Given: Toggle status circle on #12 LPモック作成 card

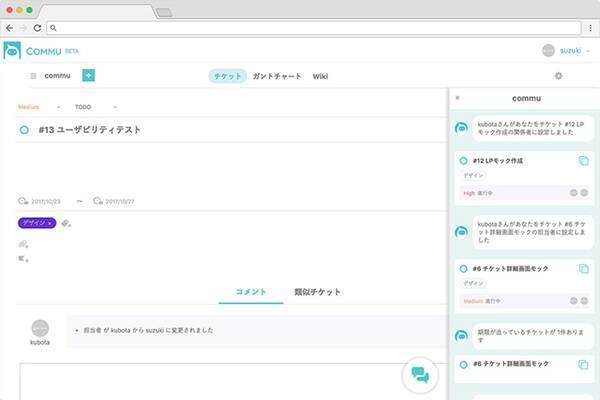Looking at the screenshot, I should pyautogui.click(x=463, y=161).
